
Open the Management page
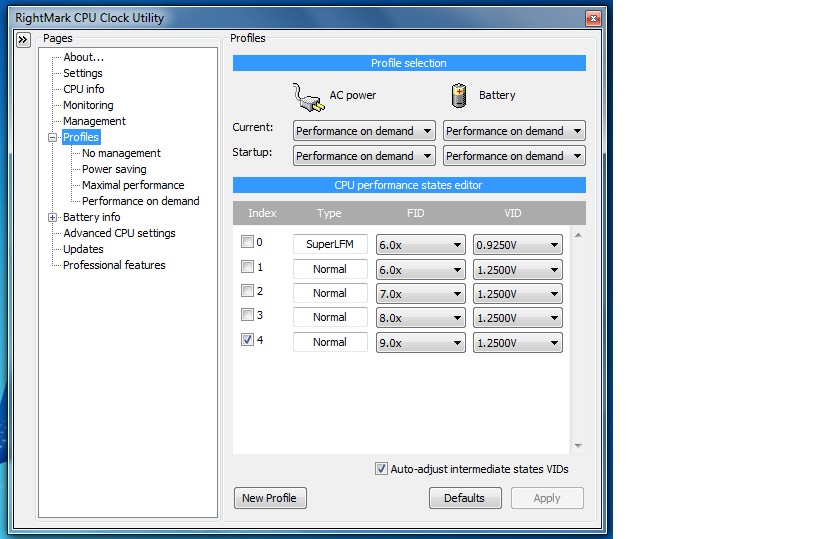click(94, 121)
